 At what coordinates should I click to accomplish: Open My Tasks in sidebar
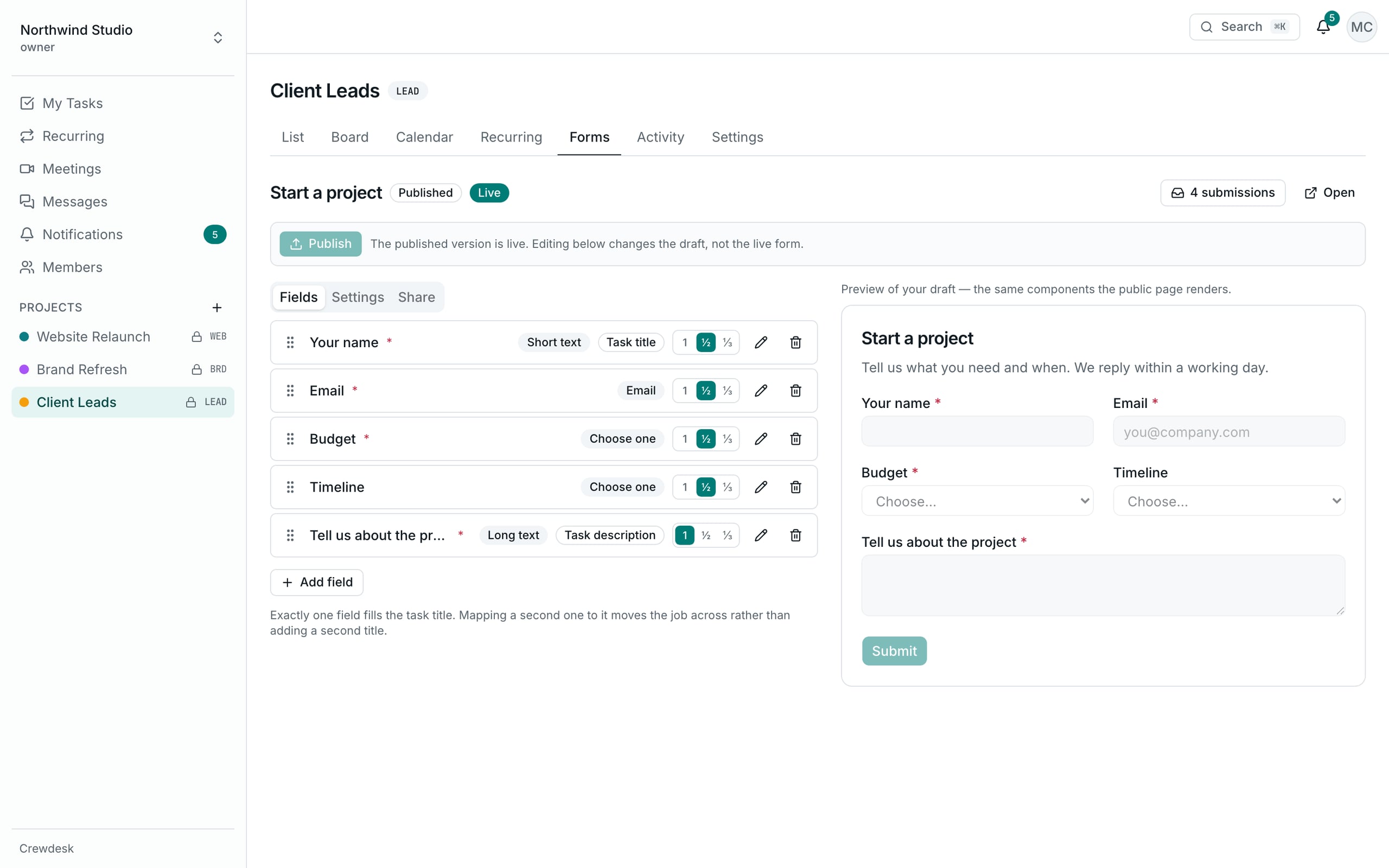pos(122,103)
